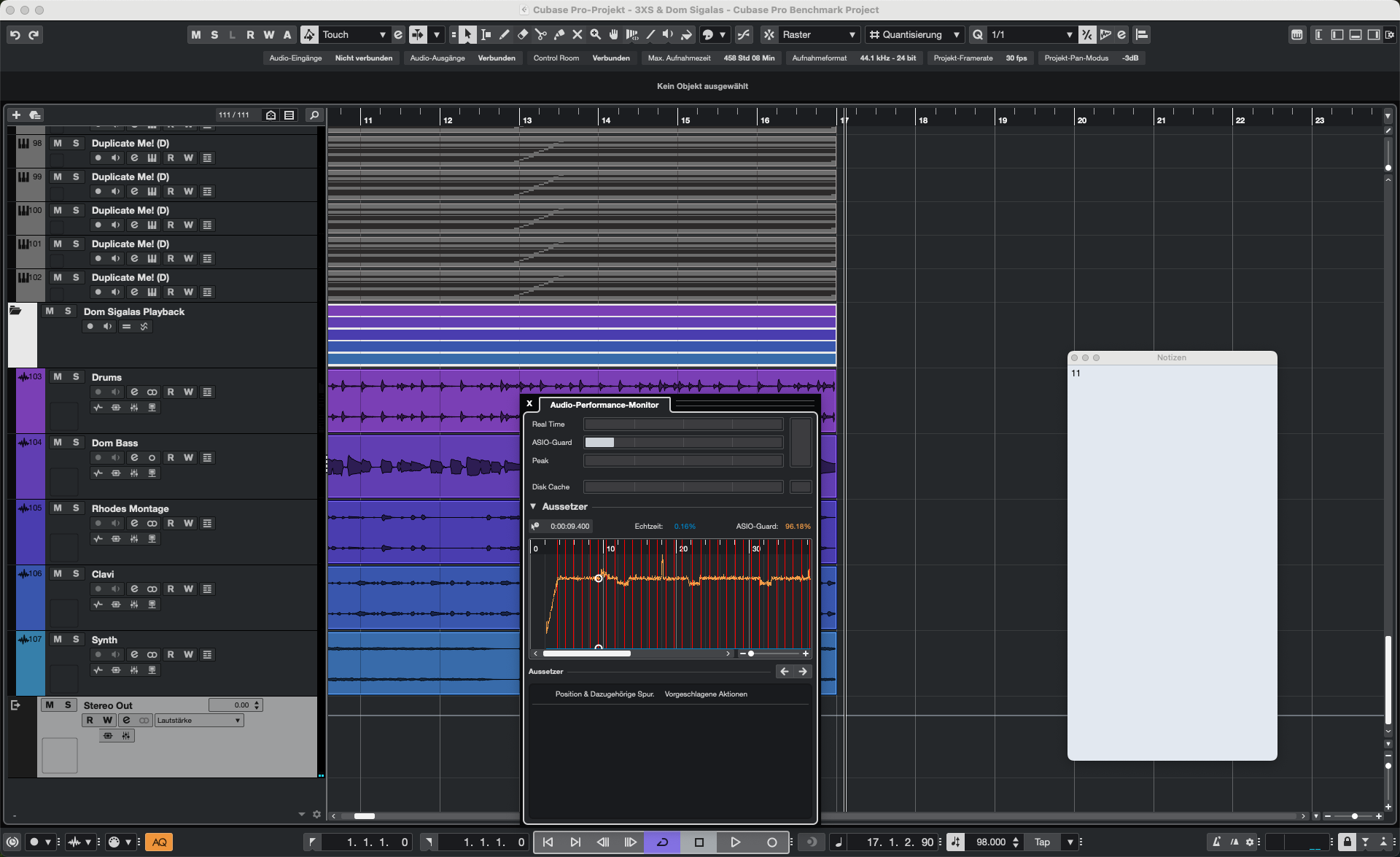
Task: Collapse the Aussetzer section triangle
Action: [533, 506]
